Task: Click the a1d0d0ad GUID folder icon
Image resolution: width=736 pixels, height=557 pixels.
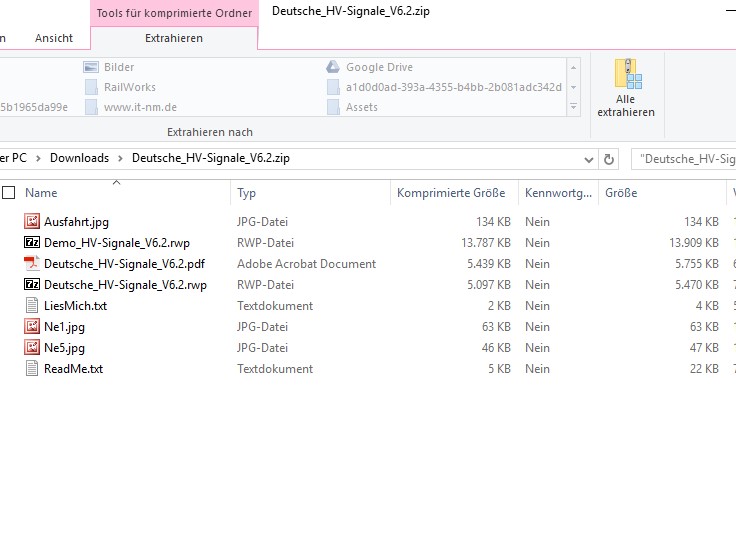Action: 333,87
